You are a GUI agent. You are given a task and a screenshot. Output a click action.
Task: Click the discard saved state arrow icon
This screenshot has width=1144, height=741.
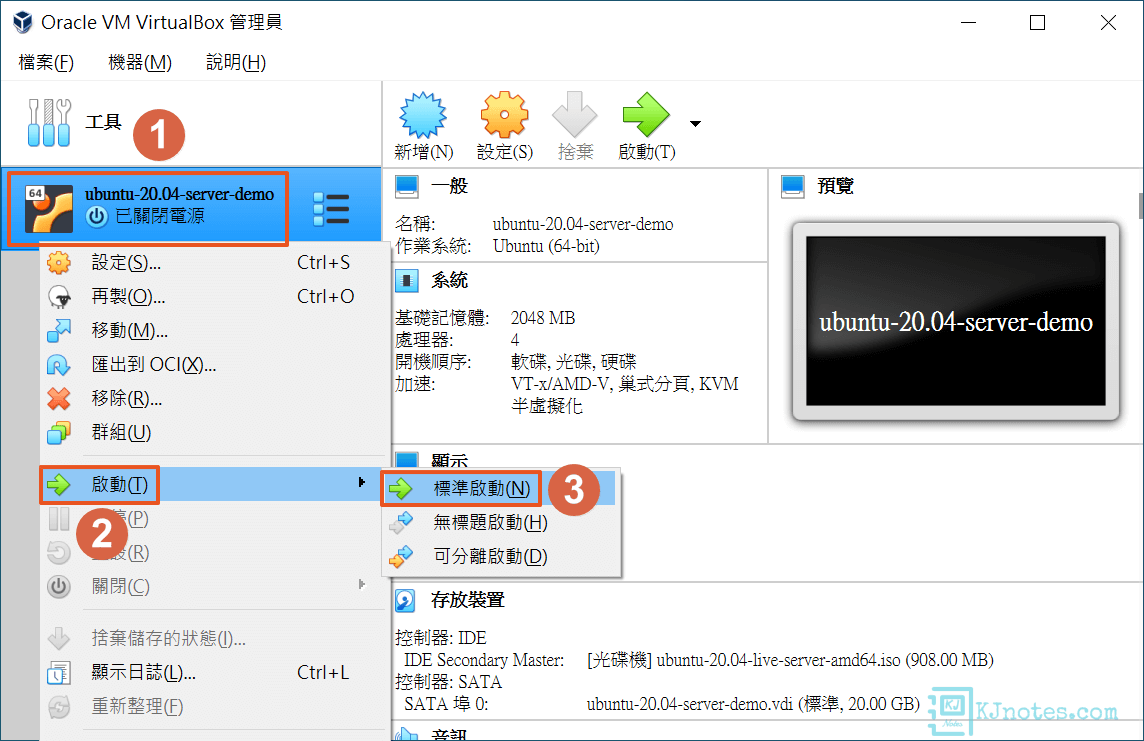59,638
